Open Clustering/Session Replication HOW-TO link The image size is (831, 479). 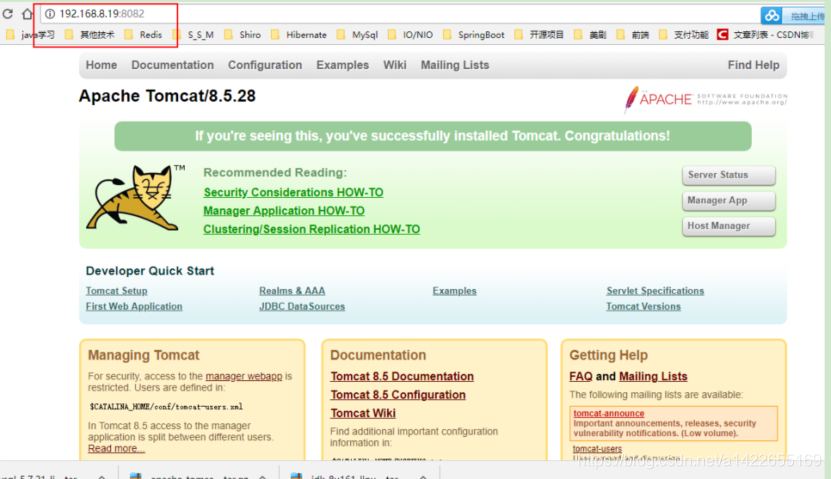pyautogui.click(x=312, y=229)
